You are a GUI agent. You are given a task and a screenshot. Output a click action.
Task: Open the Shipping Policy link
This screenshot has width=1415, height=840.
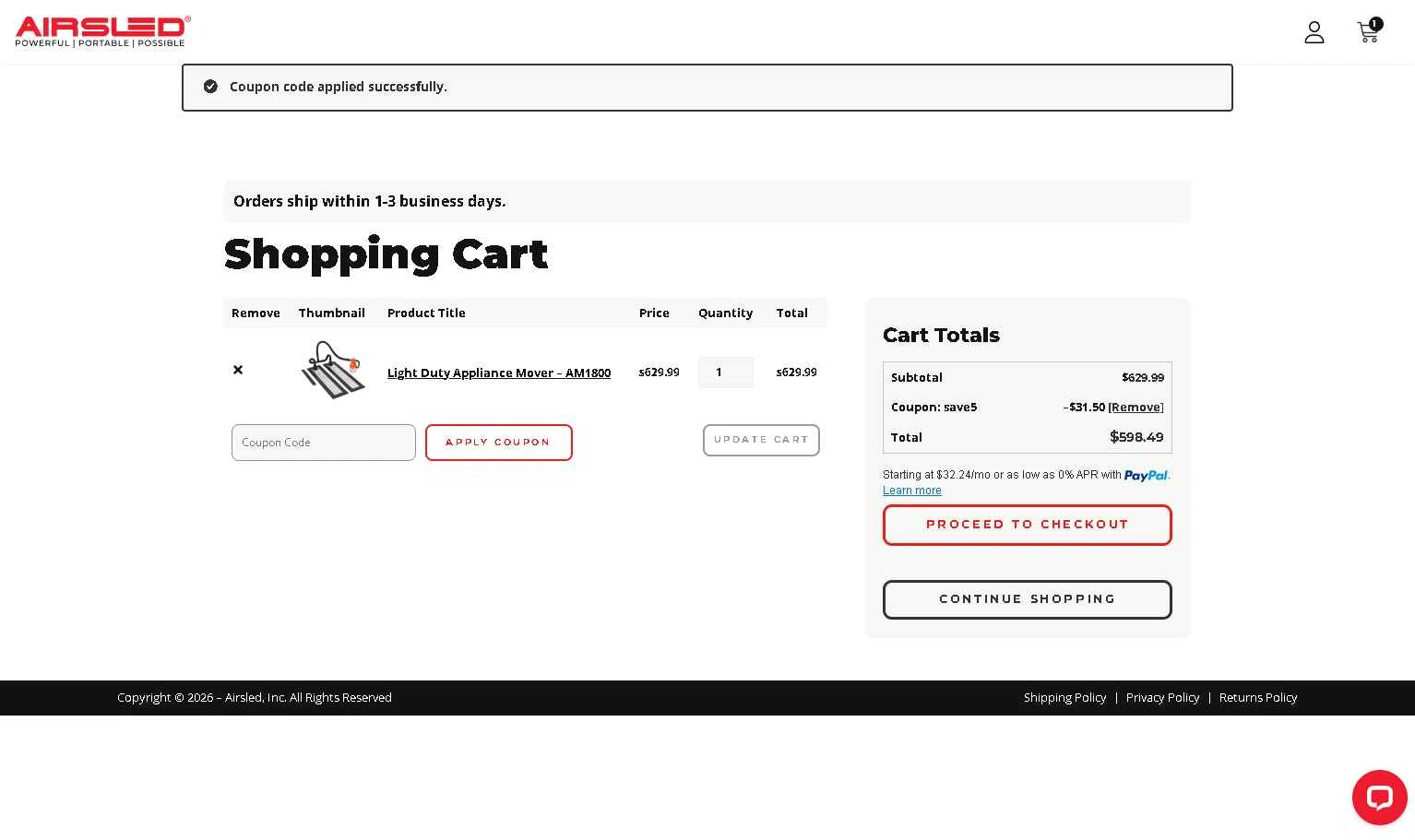(x=1065, y=698)
